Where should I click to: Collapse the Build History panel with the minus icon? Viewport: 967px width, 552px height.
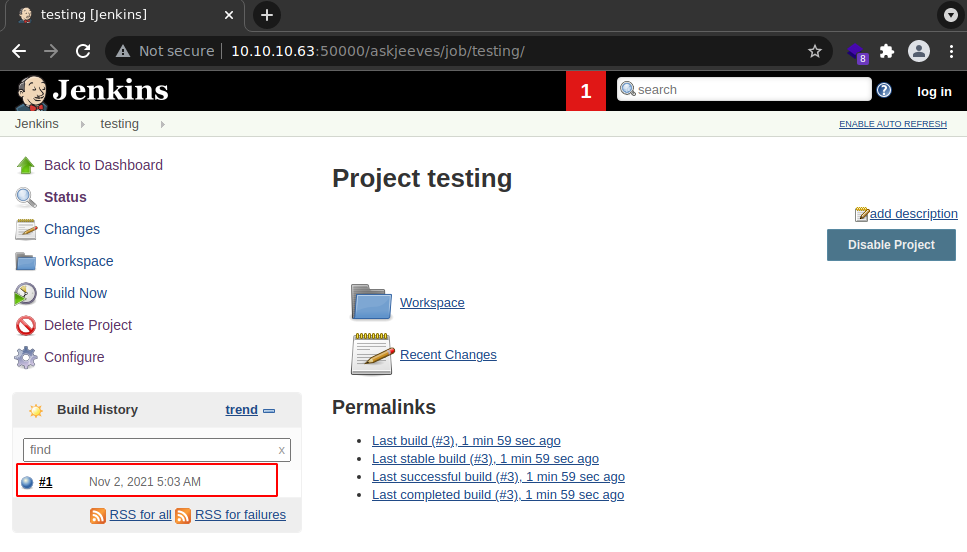coord(269,410)
